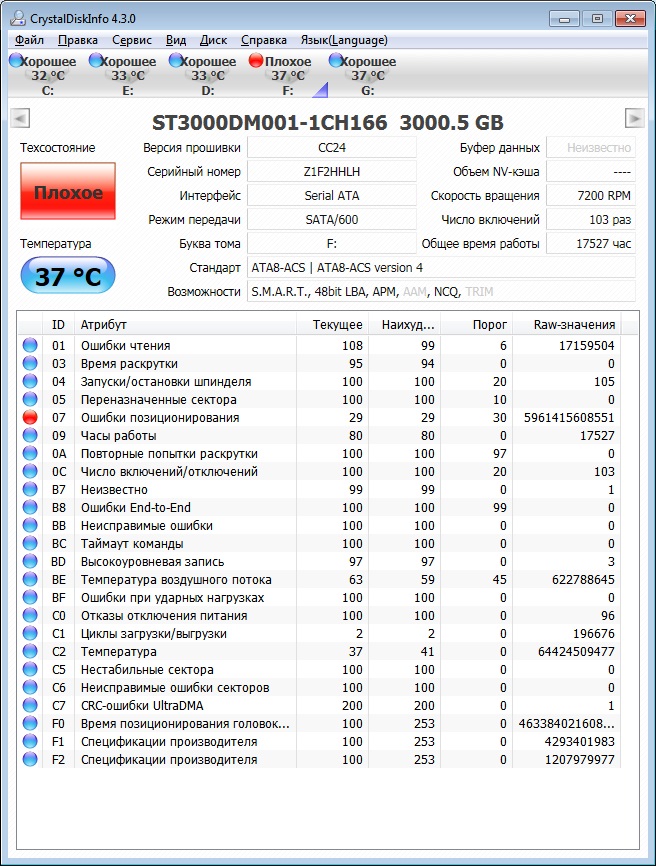Screen dimensions: 656x866
Task: Click status icon for Переназначенные сектора row
Action: [30, 399]
